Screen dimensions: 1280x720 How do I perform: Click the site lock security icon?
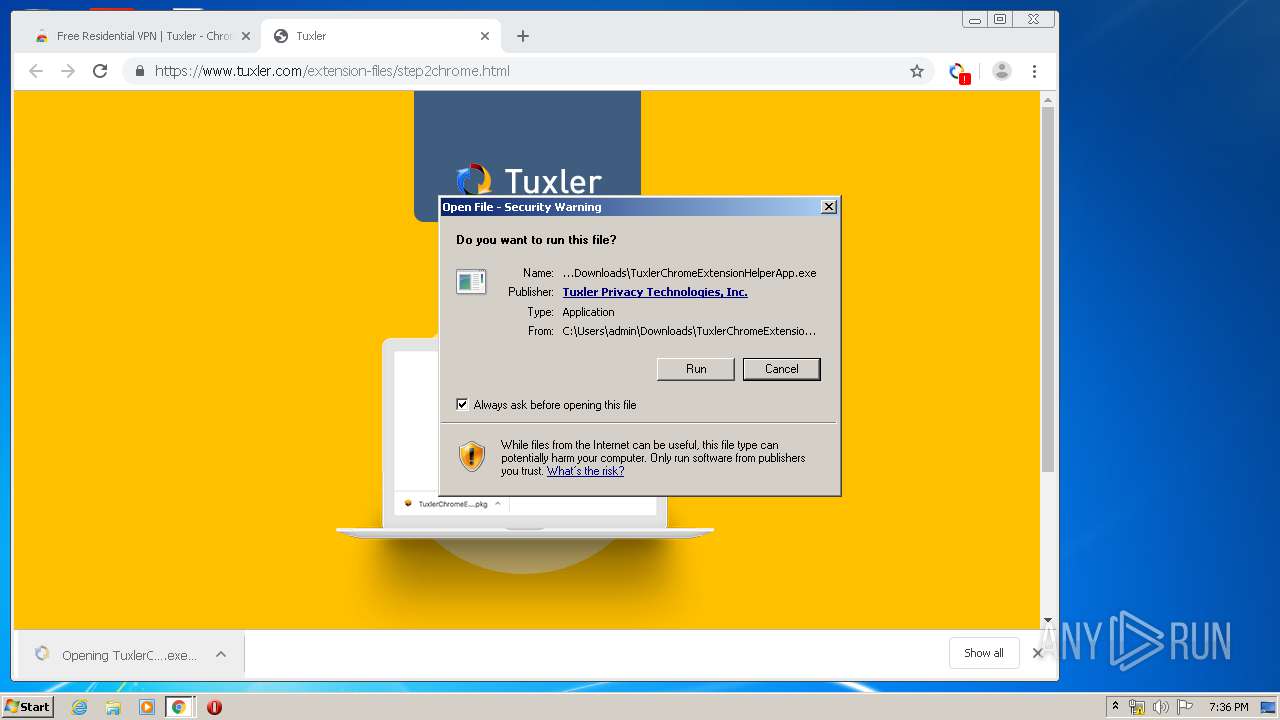tap(139, 71)
